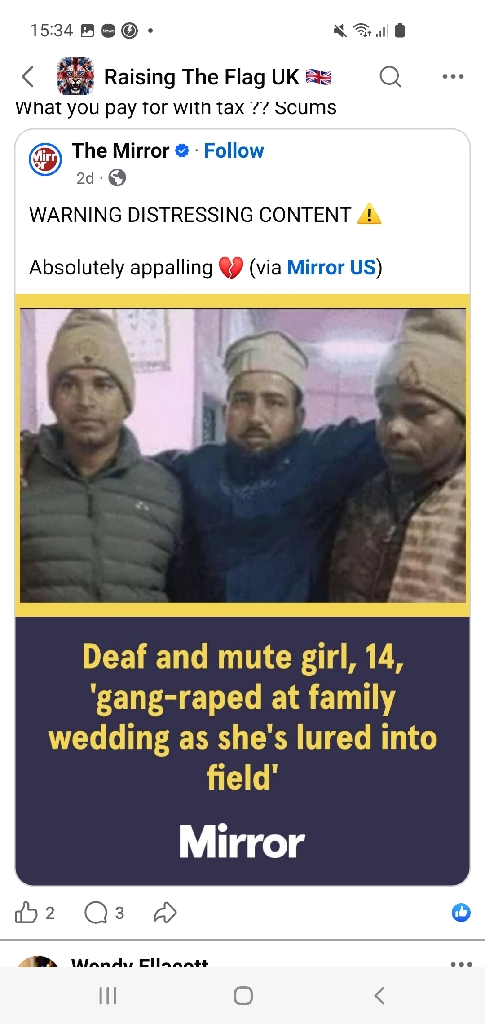This screenshot has width=485, height=1024.
Task: Open the three-dot page options menu
Action: [x=452, y=76]
